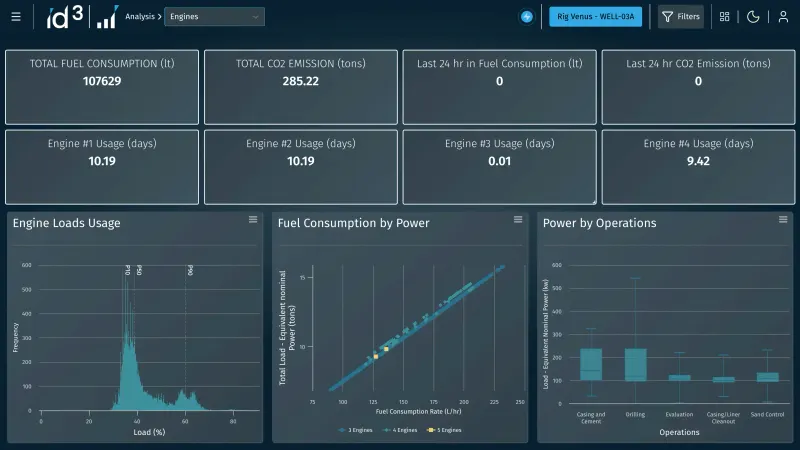Click the Engine #2 Usage (days) card
Viewport: 800px width, 450px height.
(301, 167)
